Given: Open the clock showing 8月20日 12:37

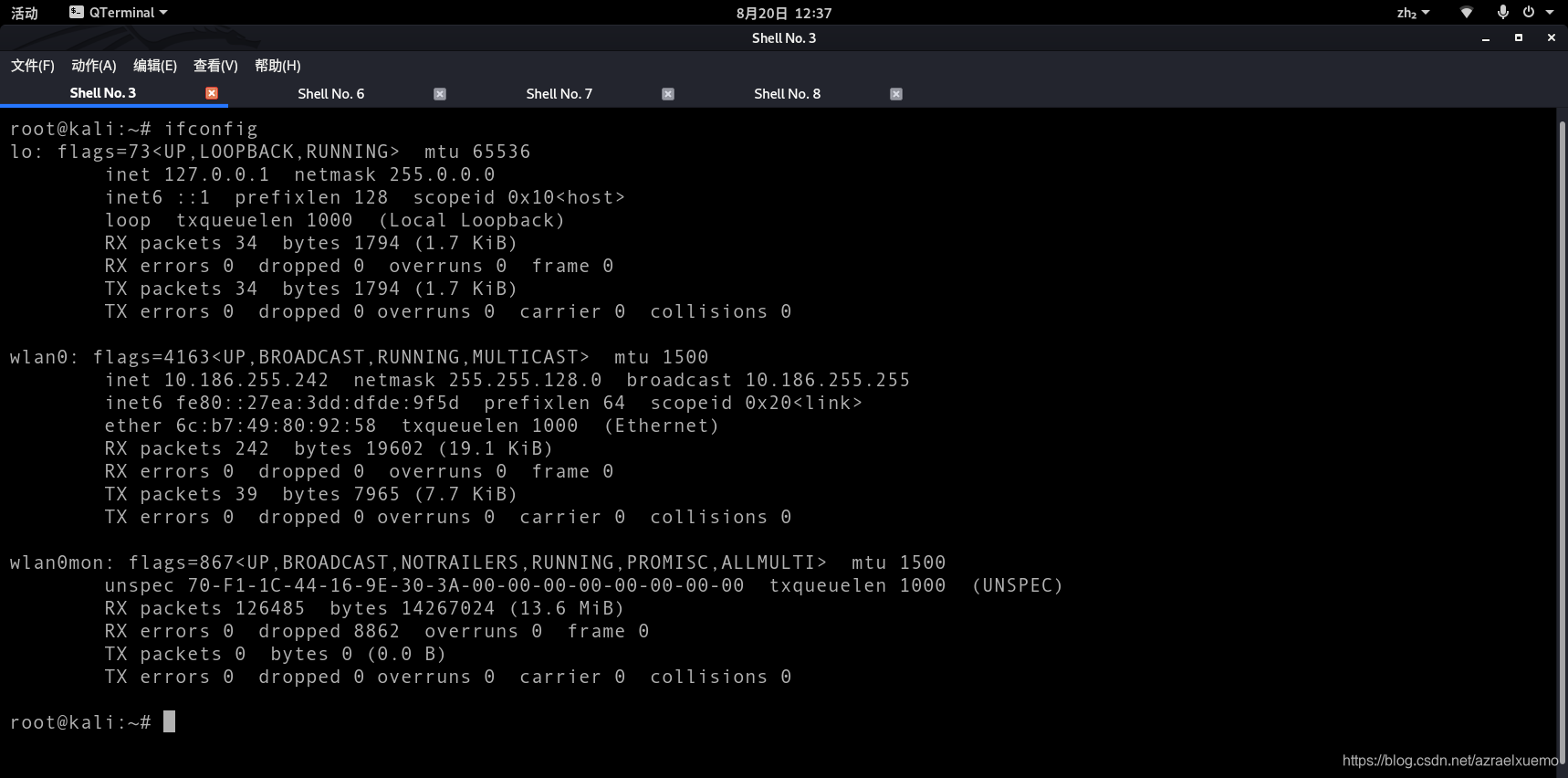Looking at the screenshot, I should 784,13.
